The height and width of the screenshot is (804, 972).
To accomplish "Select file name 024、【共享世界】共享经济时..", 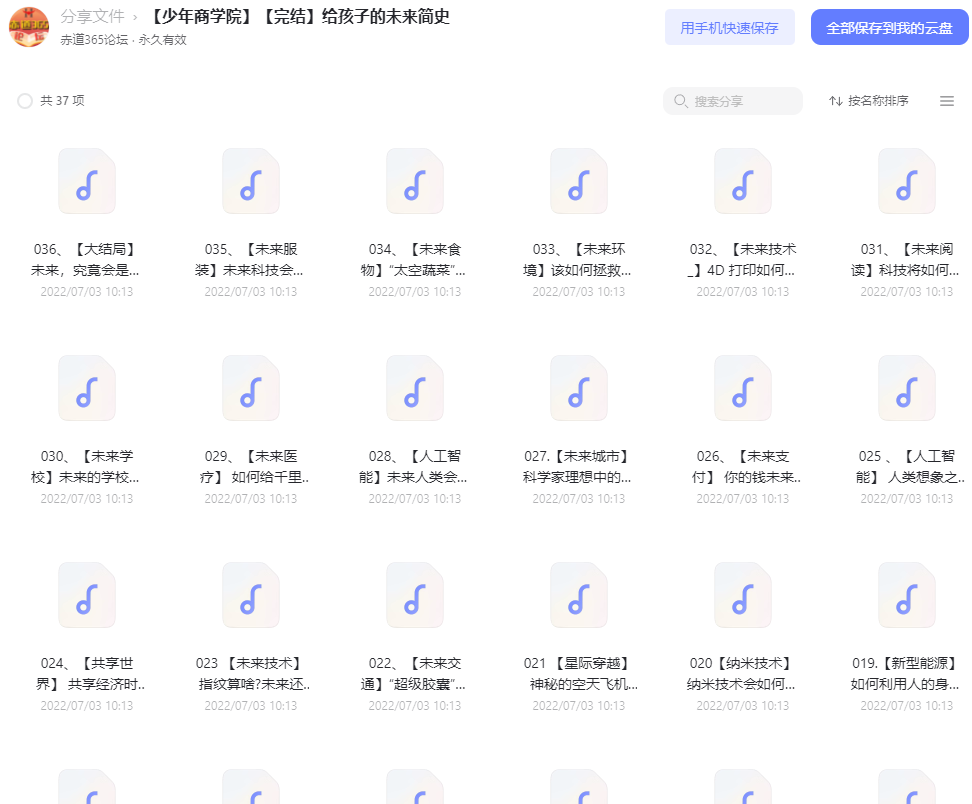I will [x=91, y=674].
